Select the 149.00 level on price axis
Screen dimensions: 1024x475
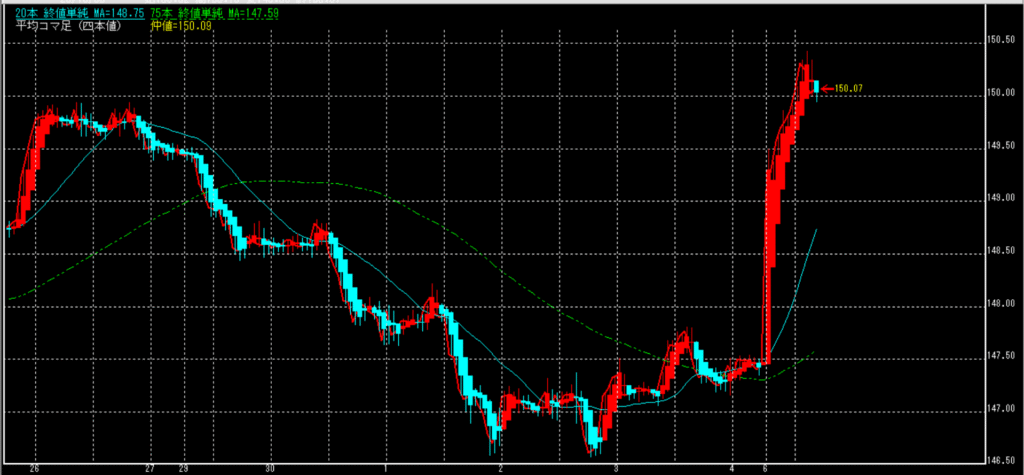tap(1000, 198)
